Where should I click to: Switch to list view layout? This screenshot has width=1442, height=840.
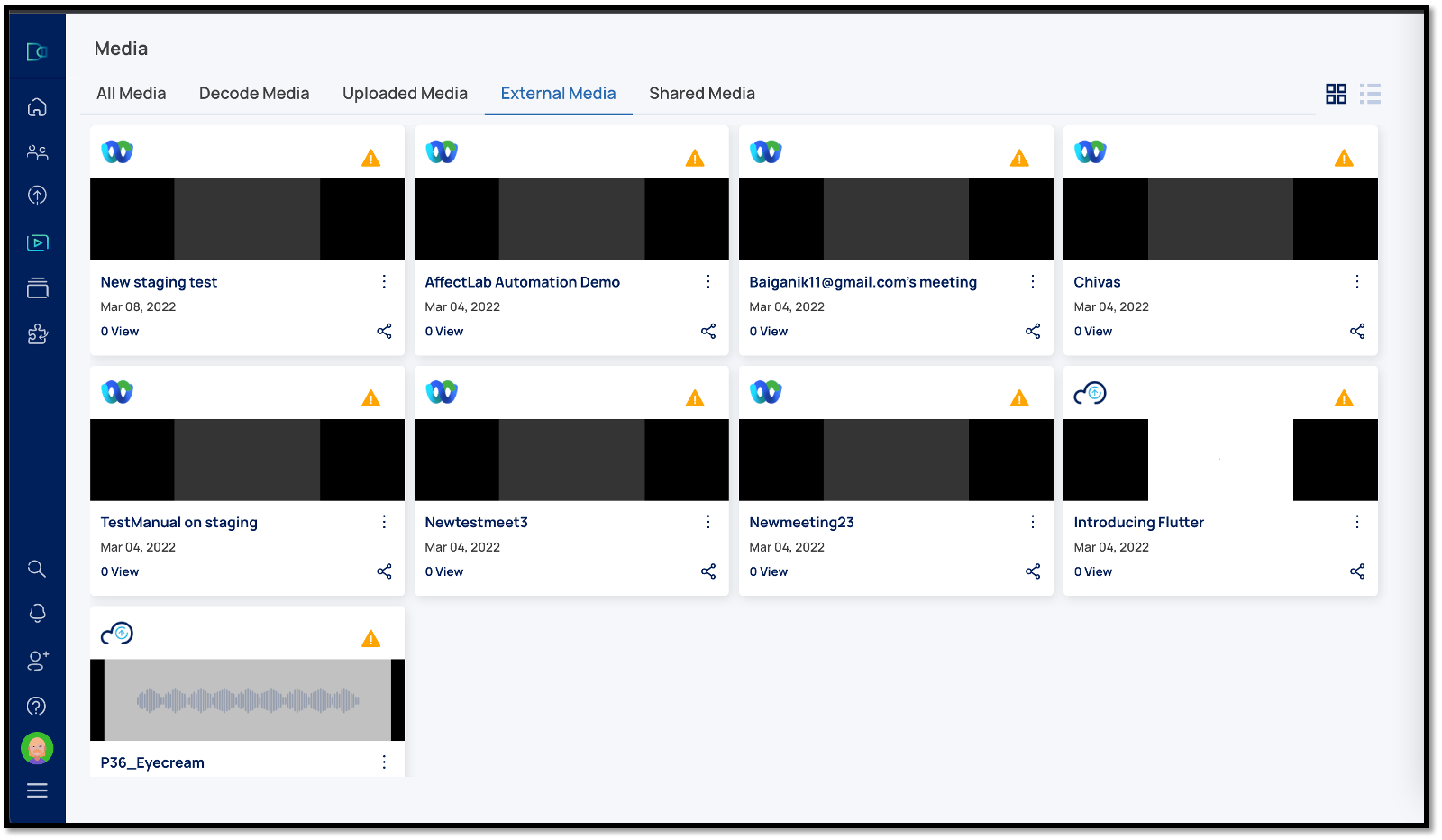point(1370,94)
